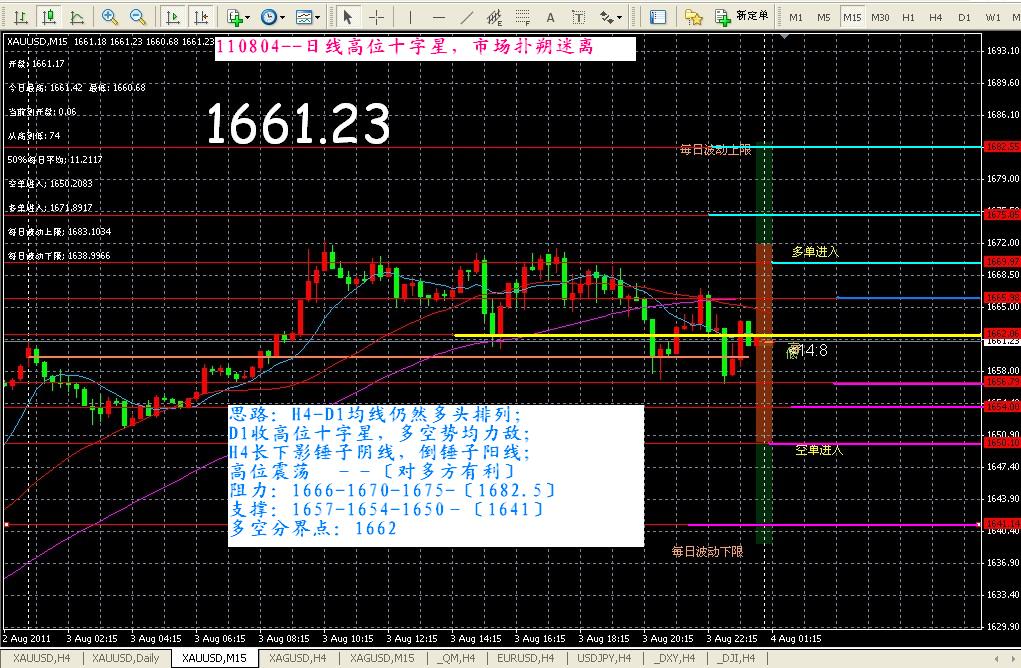
Task: Switch to XAUUSD,Daily chart tab
Action: [125, 658]
